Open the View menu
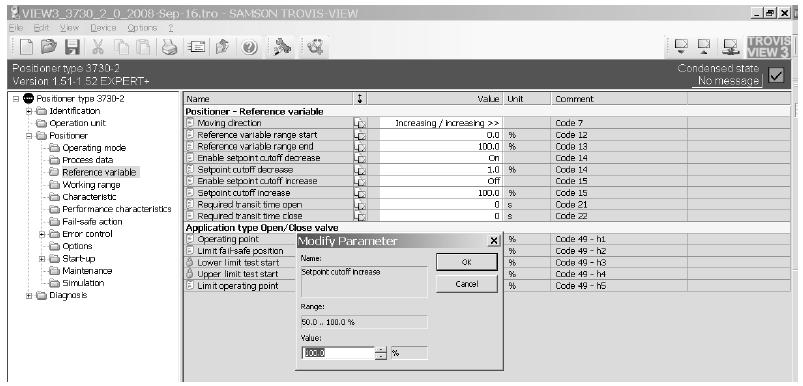This screenshot has height=386, width=803. coord(69,28)
